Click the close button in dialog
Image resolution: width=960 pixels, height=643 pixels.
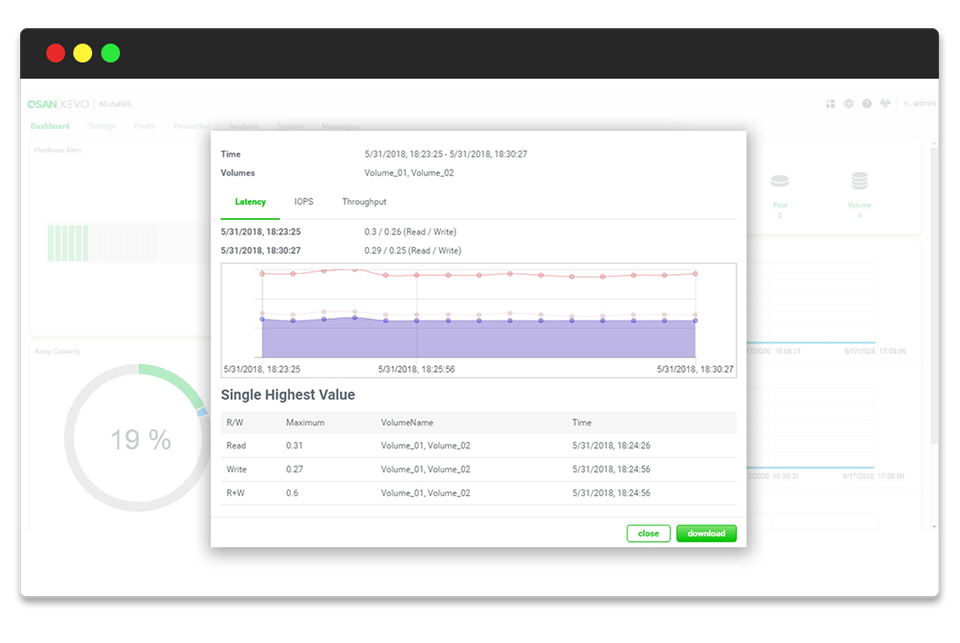pos(648,533)
